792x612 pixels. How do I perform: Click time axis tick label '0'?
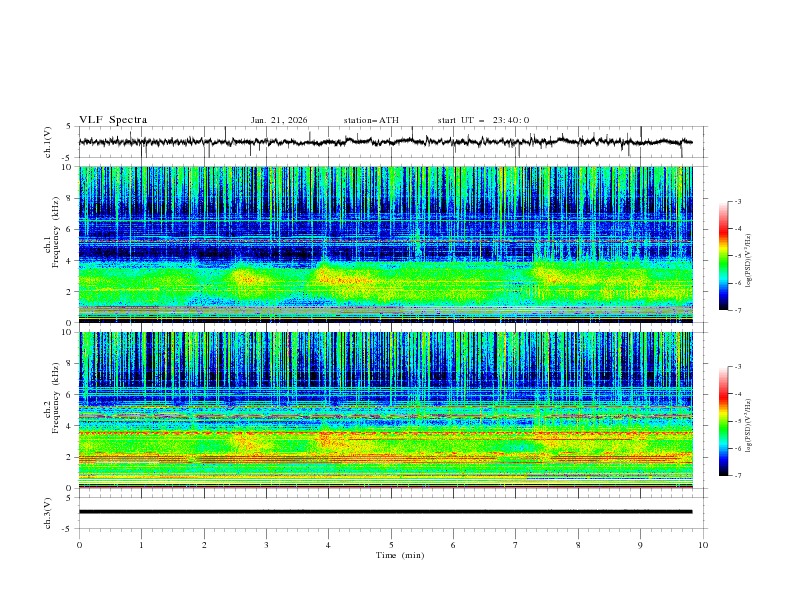[79, 545]
